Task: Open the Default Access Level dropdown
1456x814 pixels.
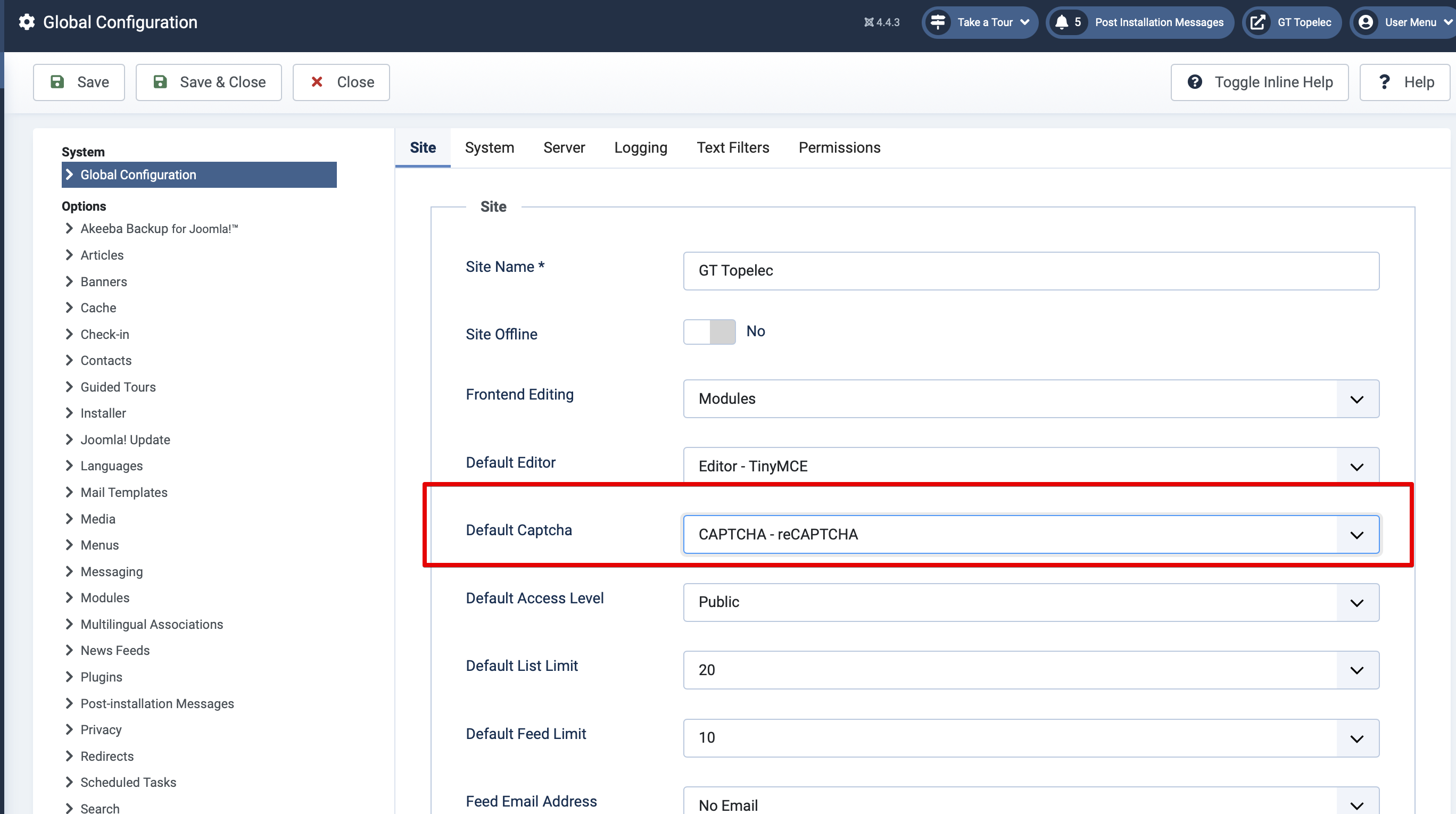Action: 1030,602
